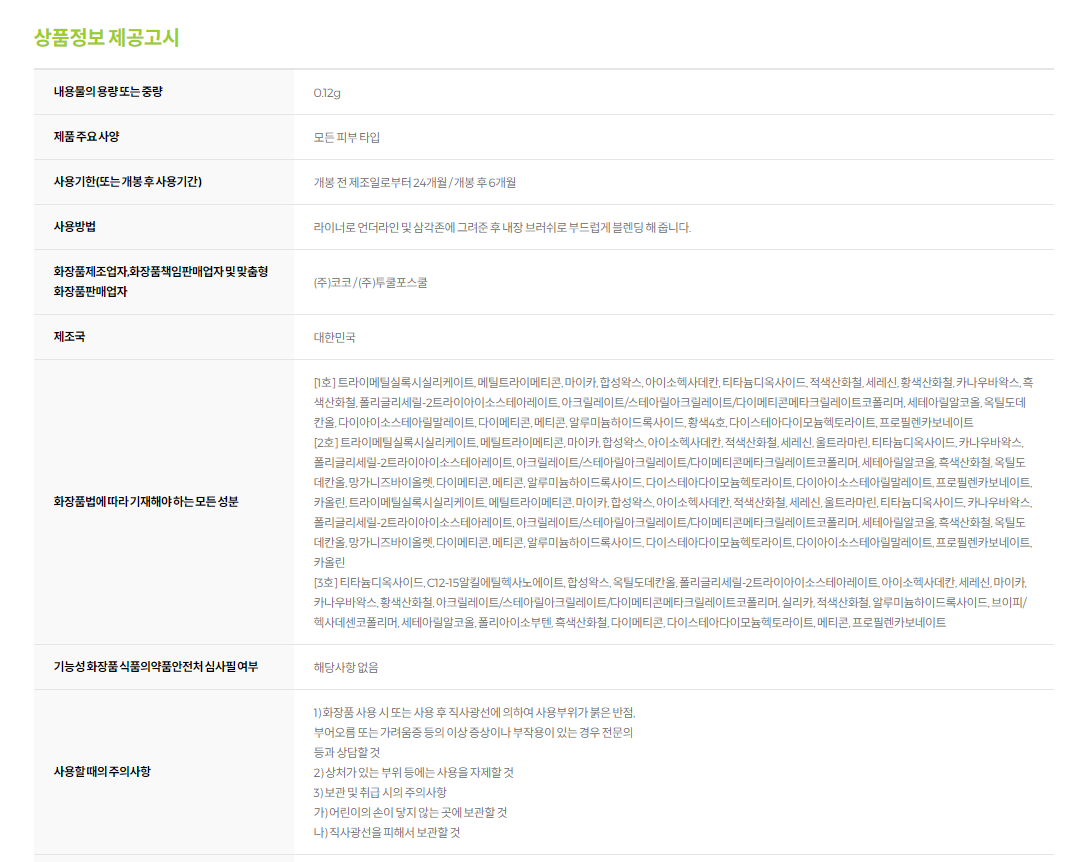Click the 대한민국 country value
1073x862 pixels.
click(334, 338)
